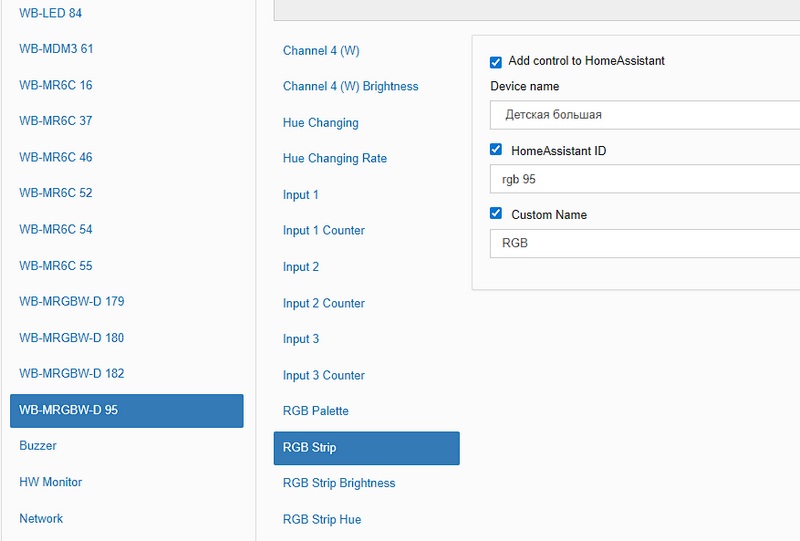Choose WB-MRGBW-D 179 device
800x541 pixels.
71,301
